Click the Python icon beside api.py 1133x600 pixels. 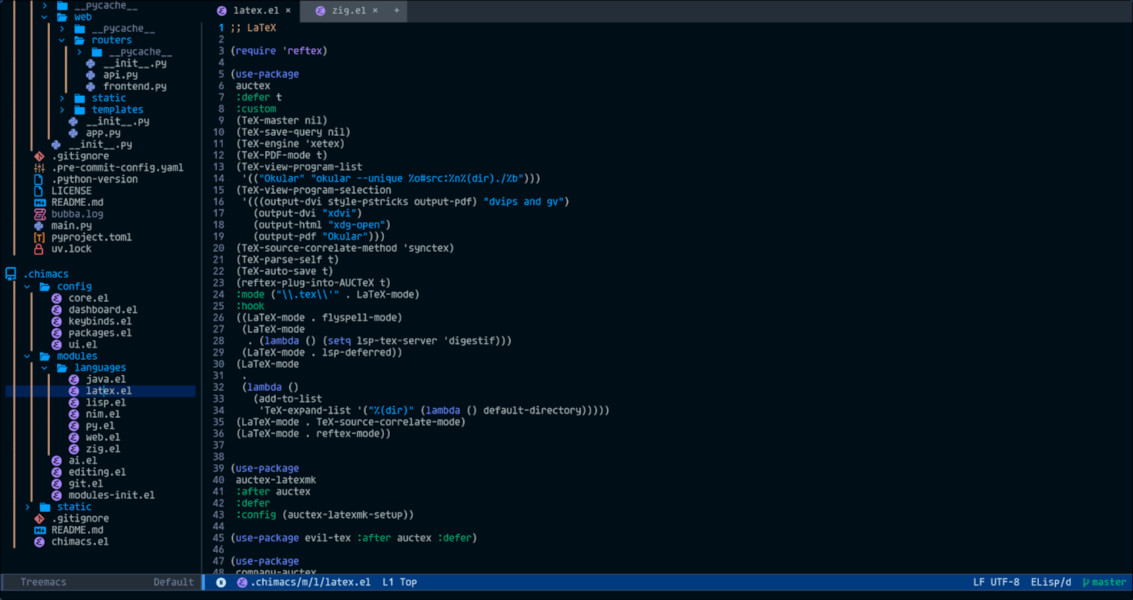tap(90, 75)
